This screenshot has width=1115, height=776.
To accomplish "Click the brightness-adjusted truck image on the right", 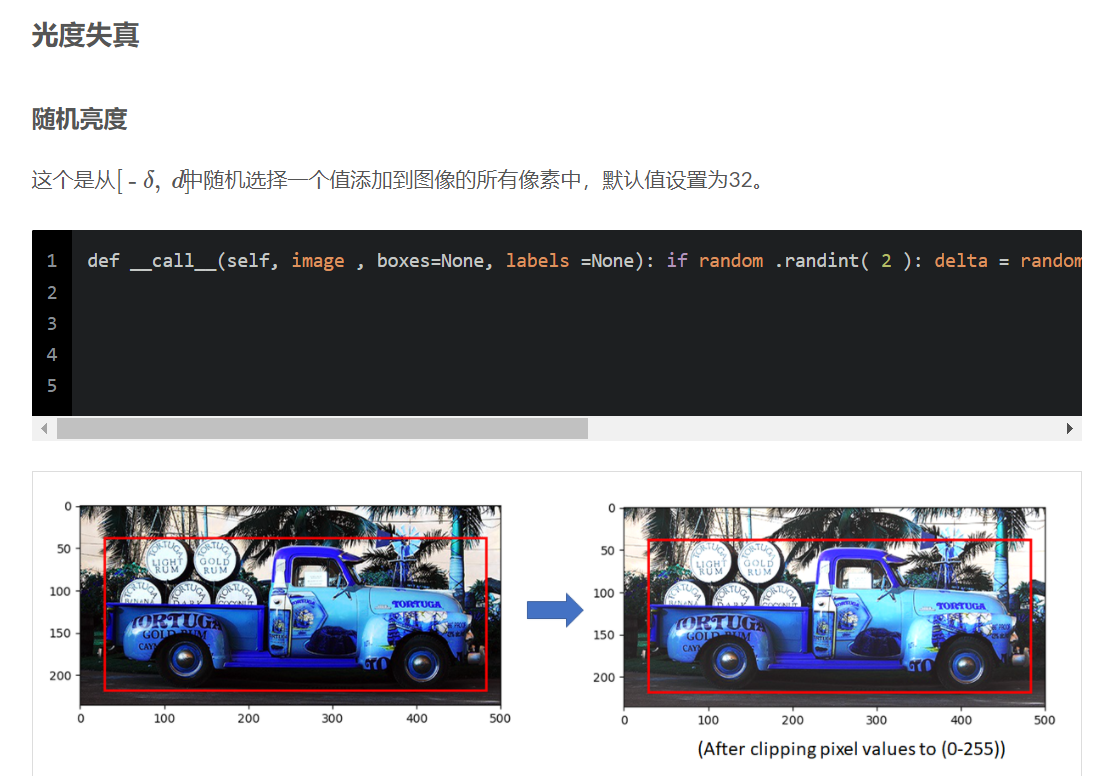I will pyautogui.click(x=834, y=607).
